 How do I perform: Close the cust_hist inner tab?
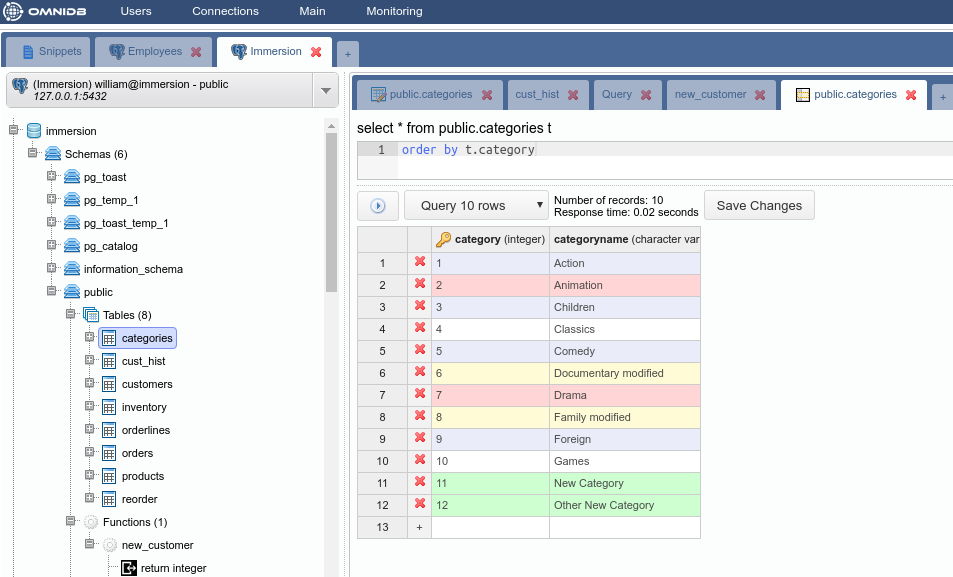click(x=573, y=95)
